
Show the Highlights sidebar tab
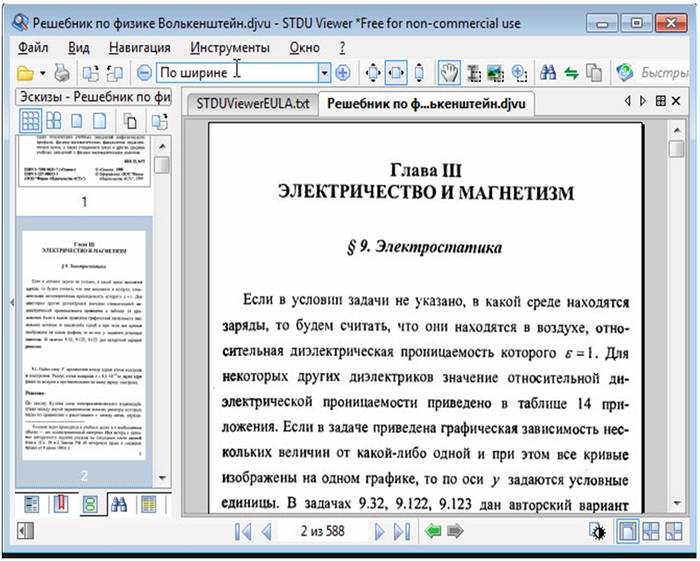(149, 505)
